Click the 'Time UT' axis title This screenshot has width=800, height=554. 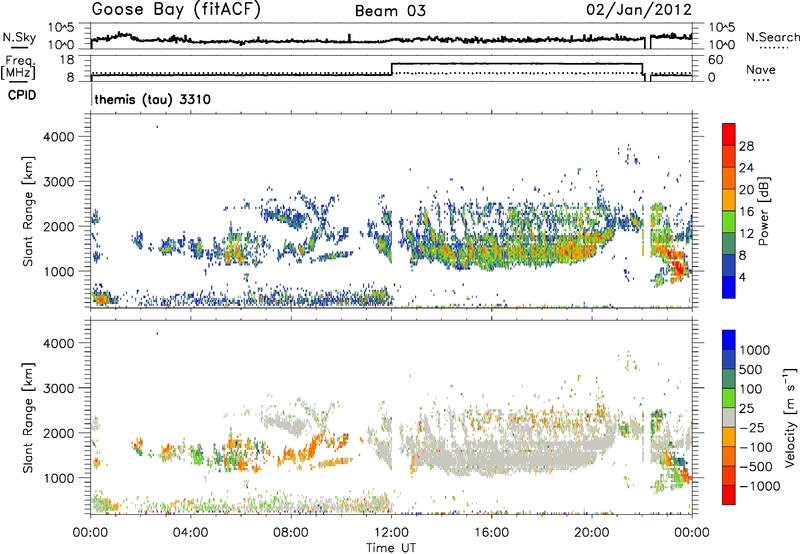[391, 548]
